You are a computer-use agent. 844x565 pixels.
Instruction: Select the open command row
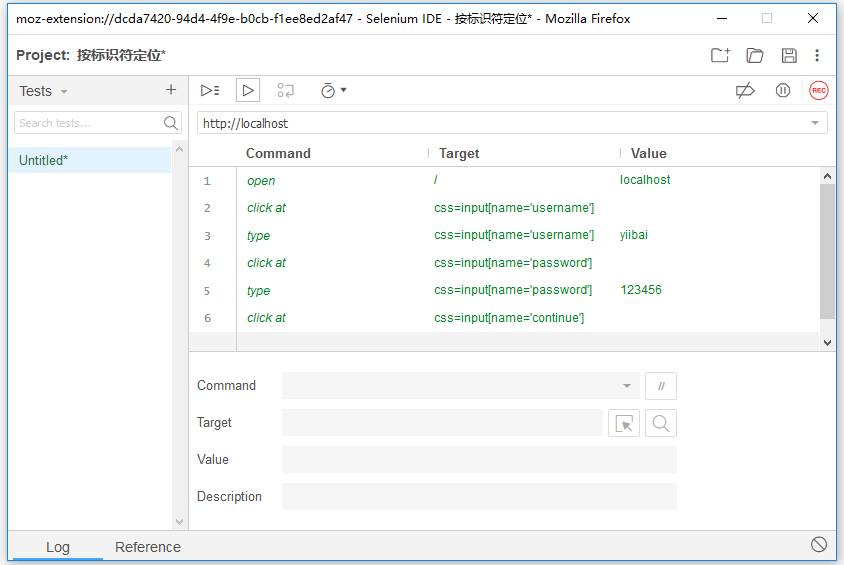point(504,181)
